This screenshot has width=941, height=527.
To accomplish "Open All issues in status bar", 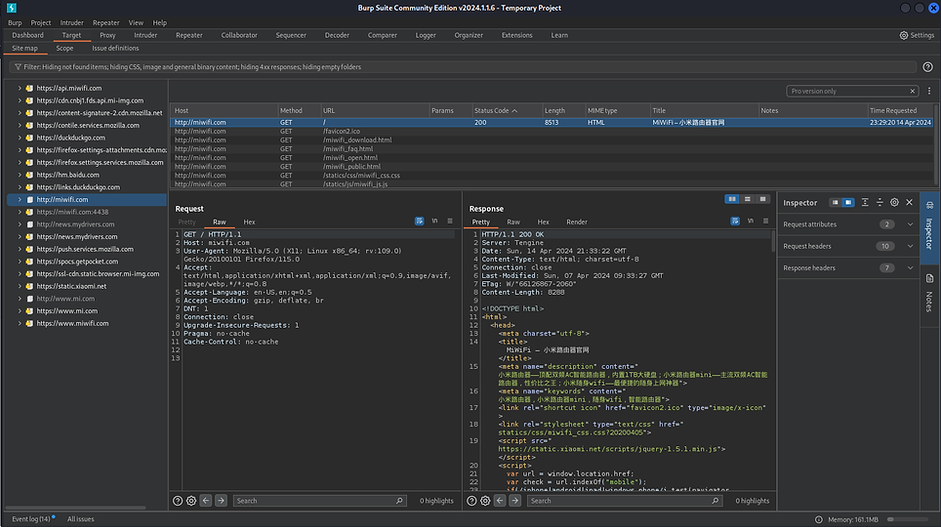I will 80,519.
